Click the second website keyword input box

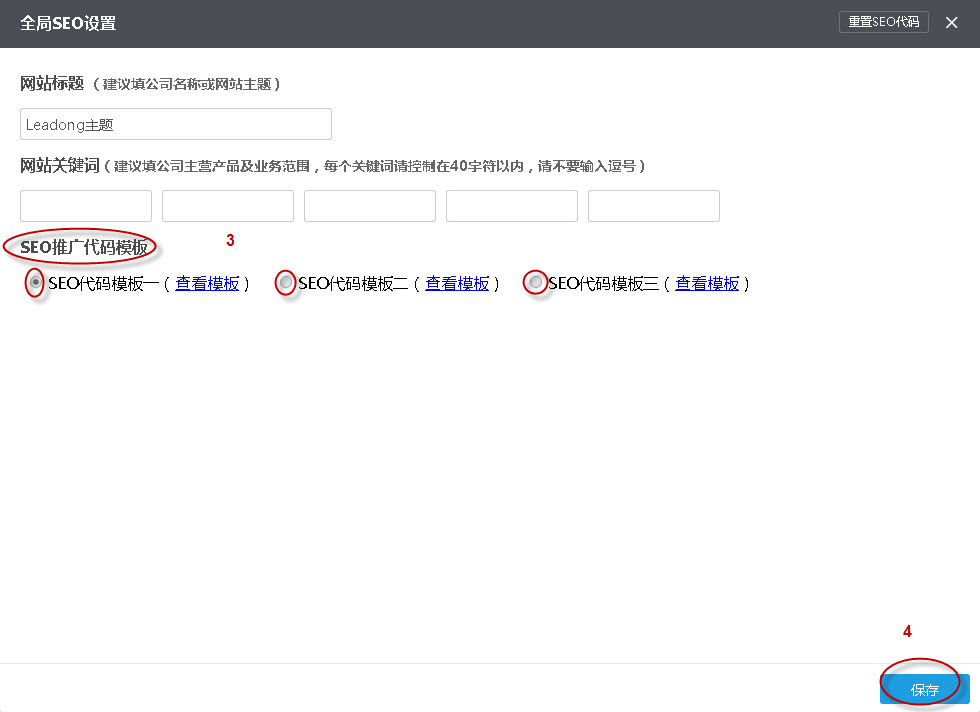pos(227,205)
